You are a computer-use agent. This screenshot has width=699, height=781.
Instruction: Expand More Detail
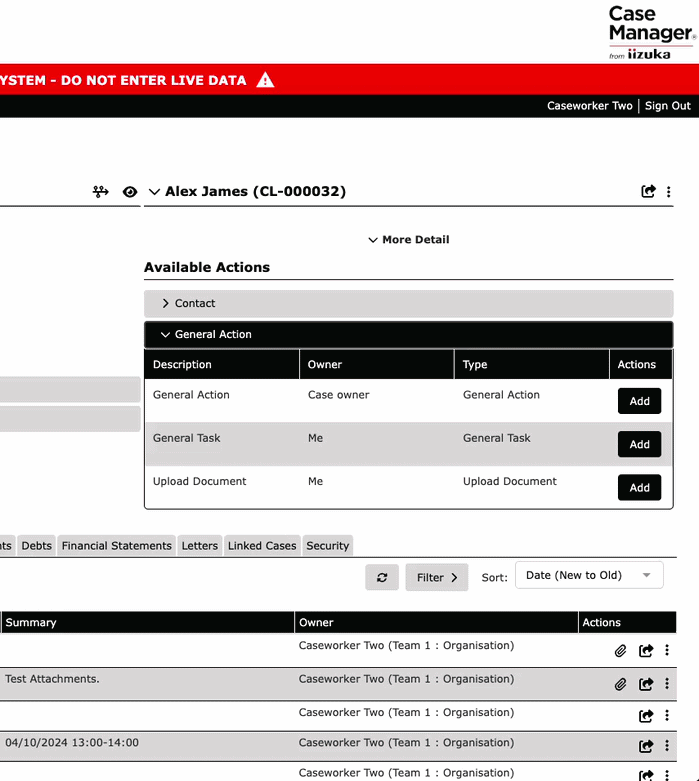coord(409,240)
